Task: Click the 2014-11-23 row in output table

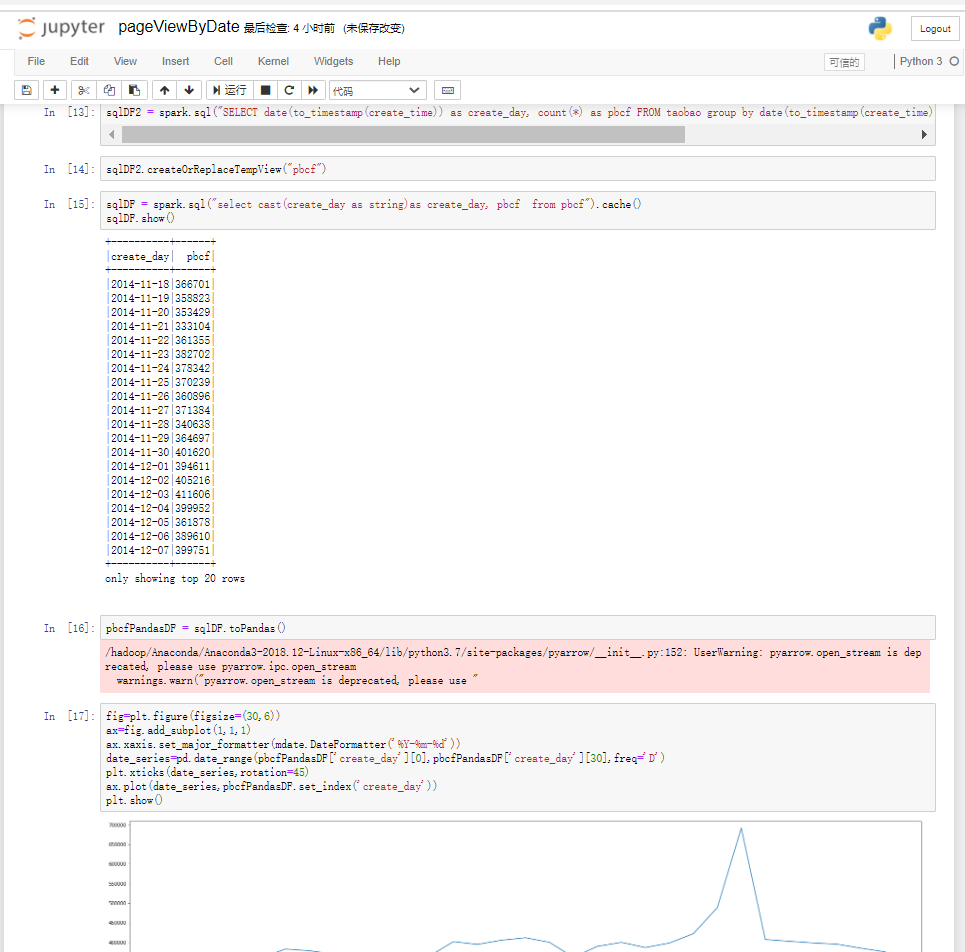Action: pos(161,354)
